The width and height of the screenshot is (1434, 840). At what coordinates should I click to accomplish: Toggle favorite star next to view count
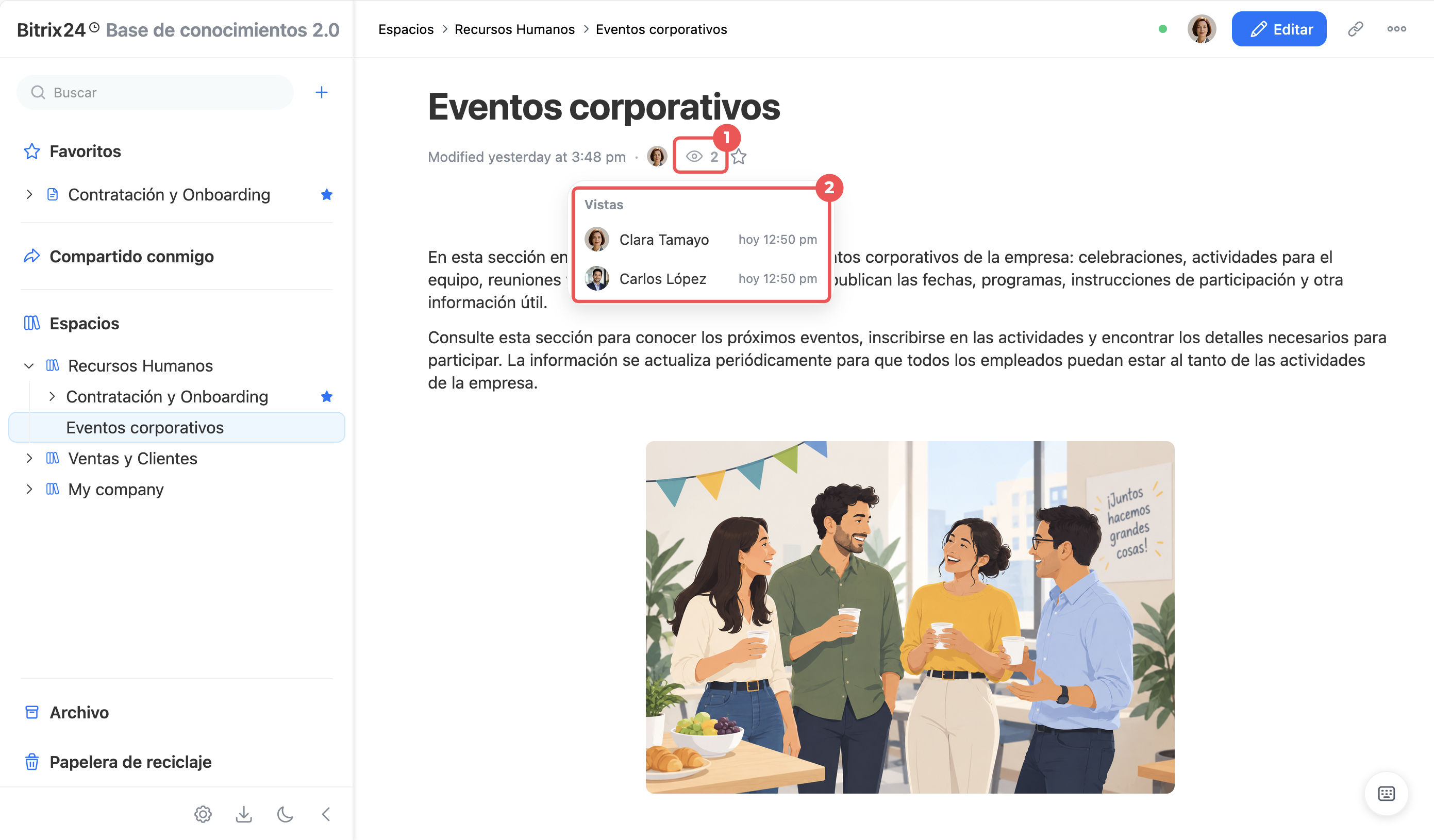coord(739,157)
